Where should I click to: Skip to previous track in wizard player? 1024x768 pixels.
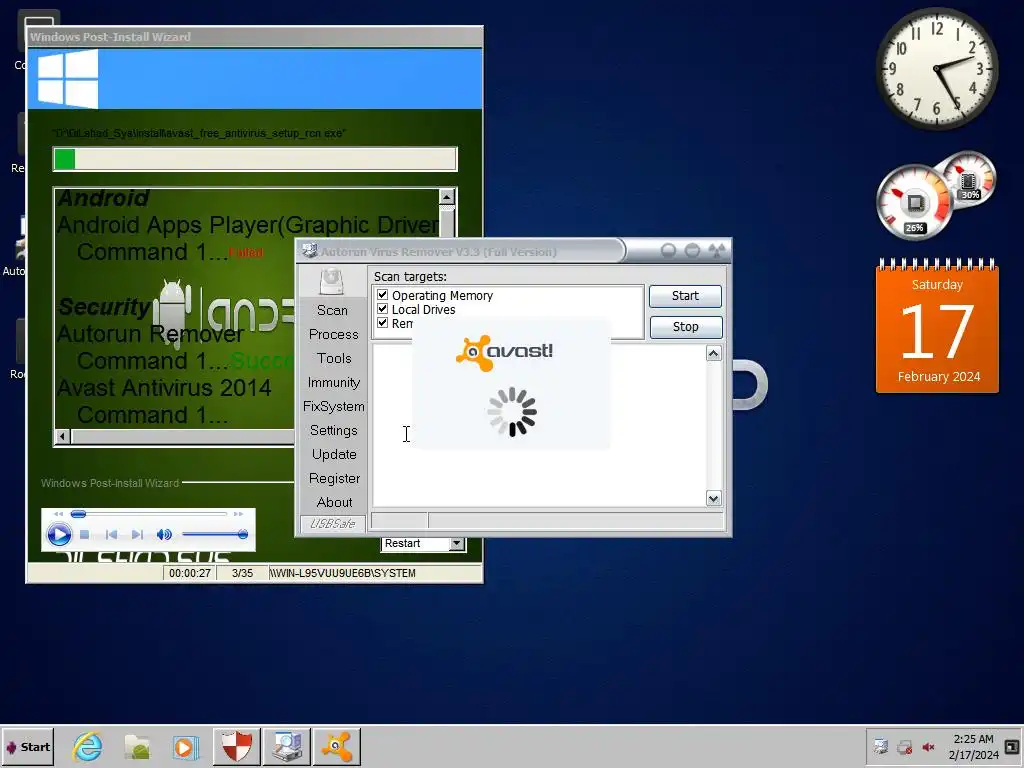[112, 534]
